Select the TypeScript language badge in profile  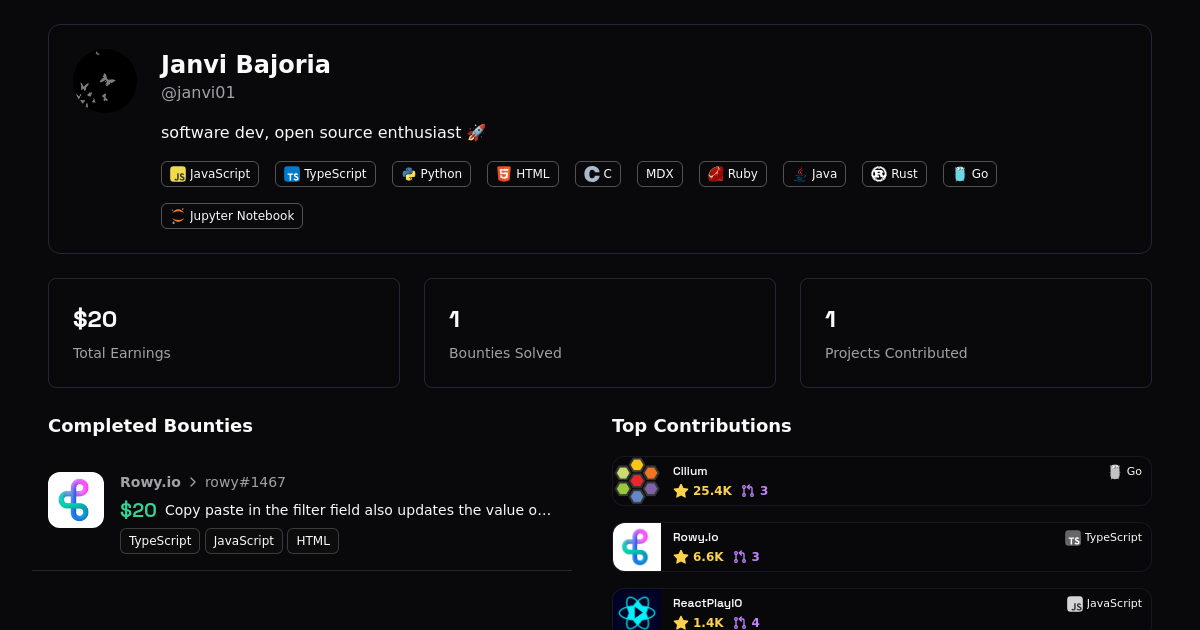(325, 174)
